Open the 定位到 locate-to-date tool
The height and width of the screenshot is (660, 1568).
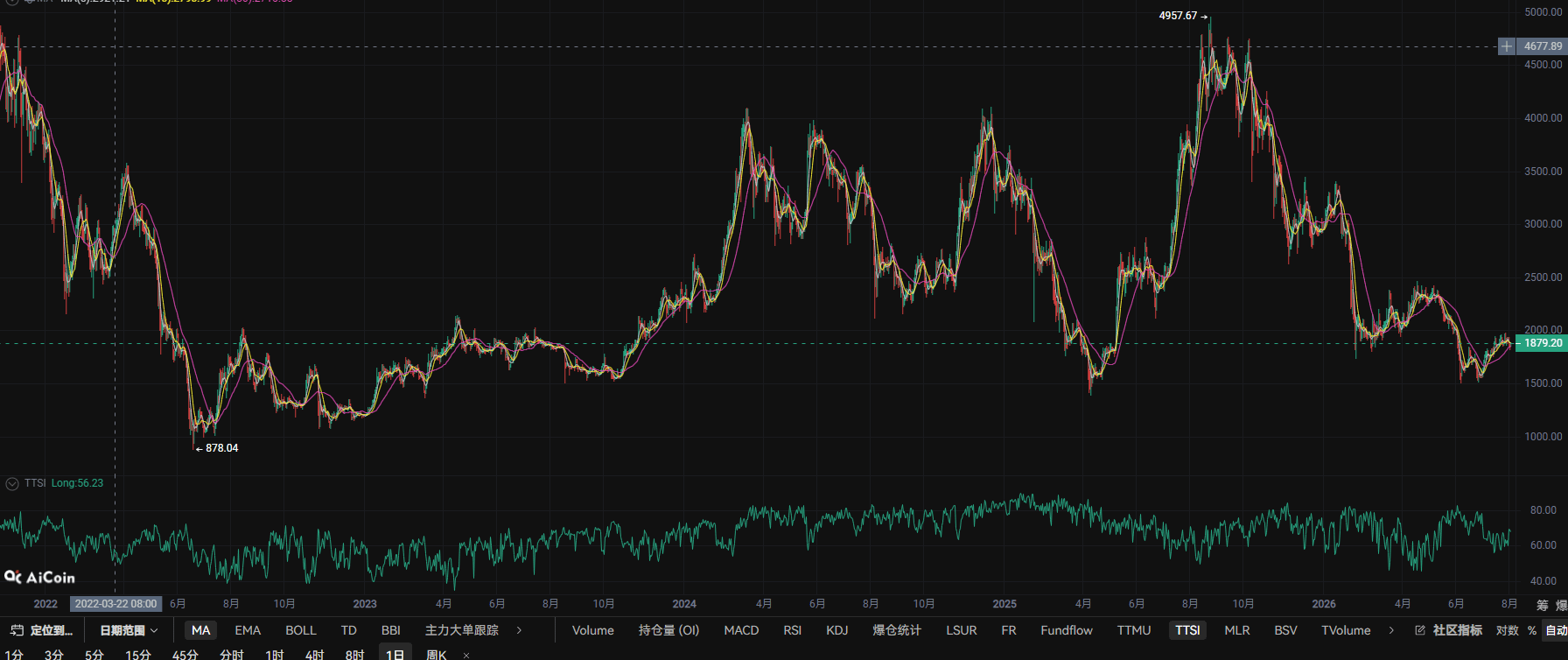pos(42,630)
